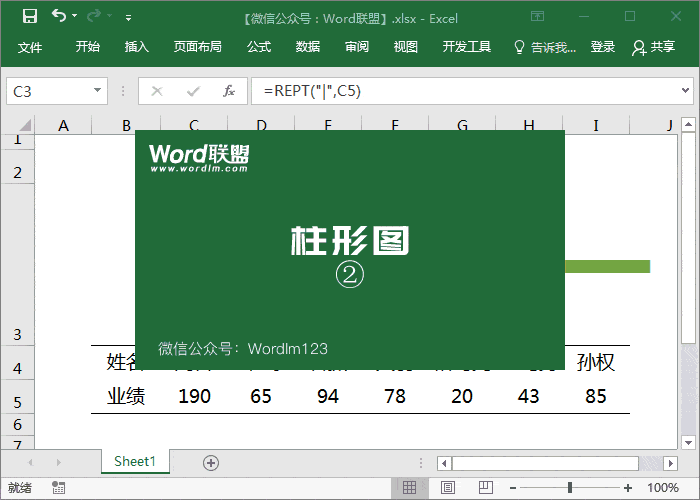The width and height of the screenshot is (700, 500).
Task: Open the 数据 ribbon tab
Action: [308, 46]
